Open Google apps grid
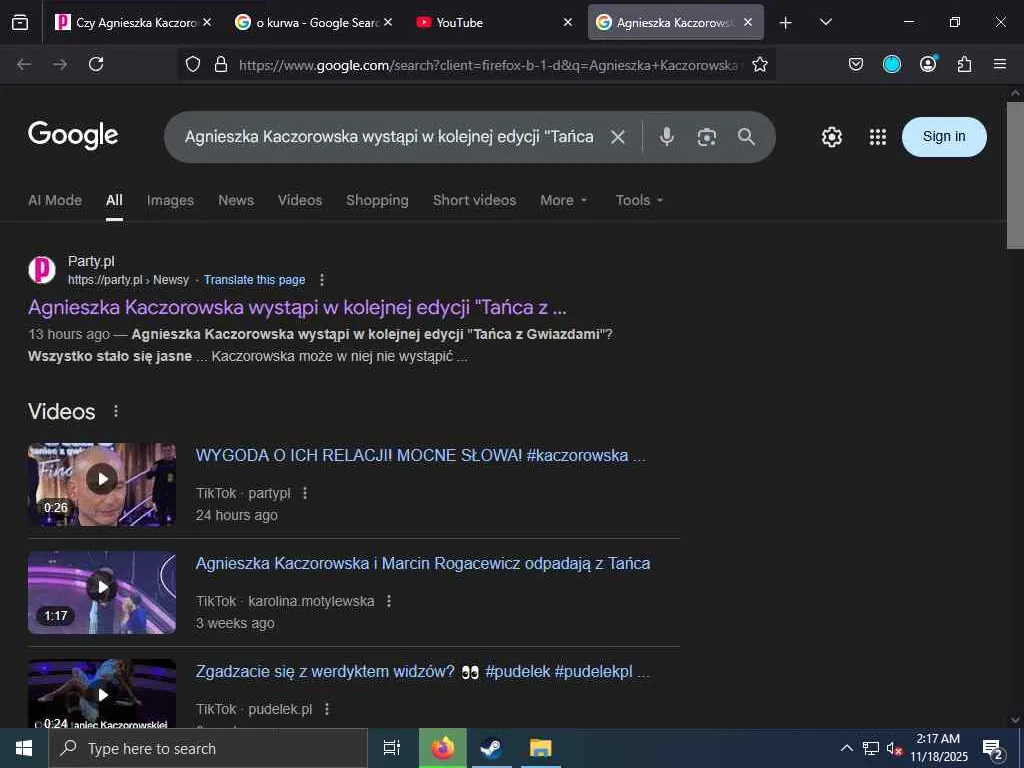1024x768 pixels. [x=878, y=136]
